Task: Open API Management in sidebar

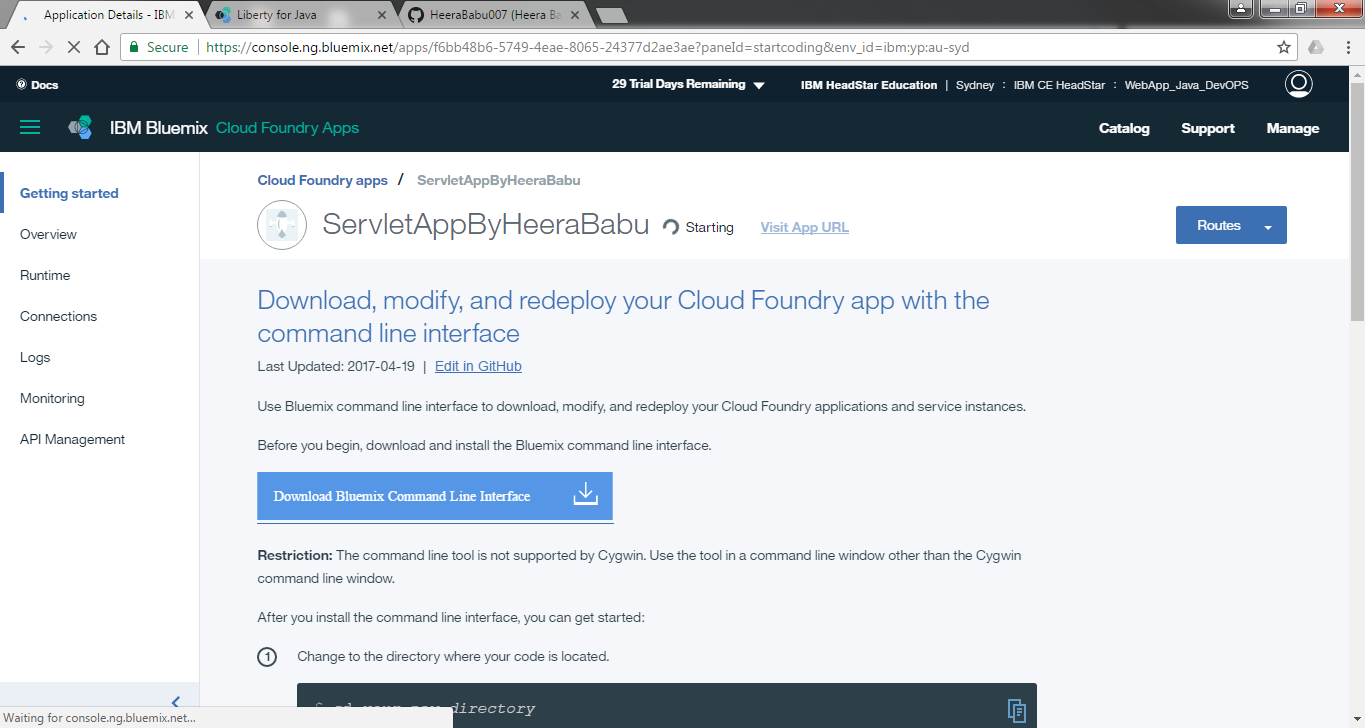Action: pyautogui.click(x=72, y=439)
